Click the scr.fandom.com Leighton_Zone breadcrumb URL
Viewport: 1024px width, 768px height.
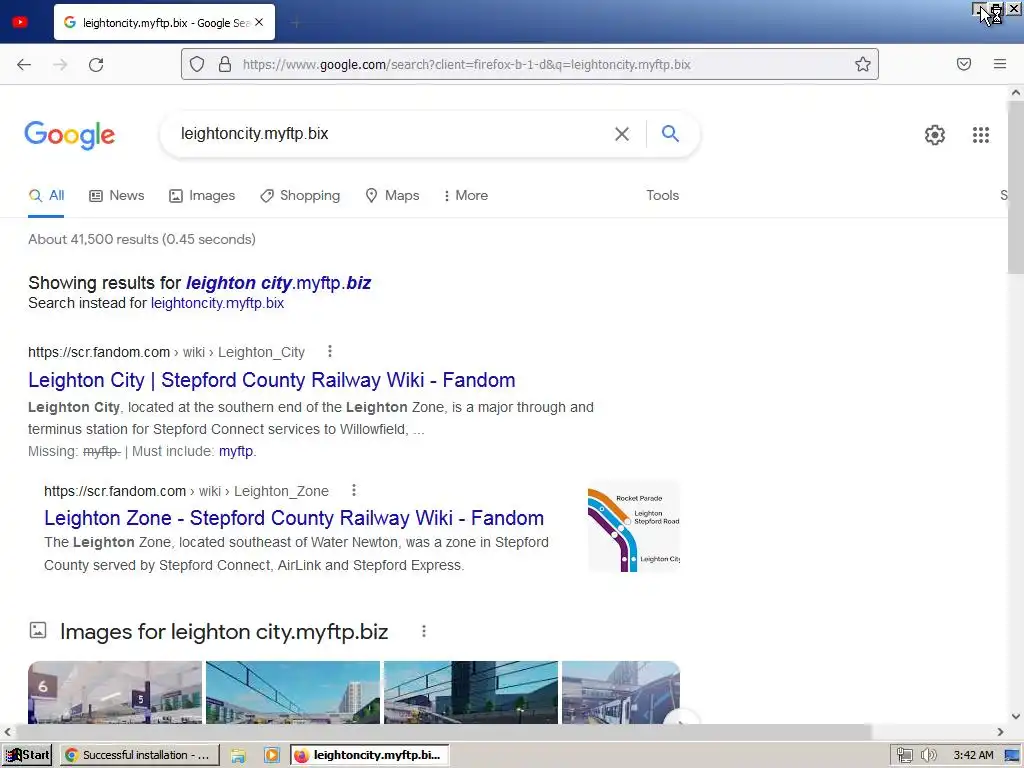[186, 491]
